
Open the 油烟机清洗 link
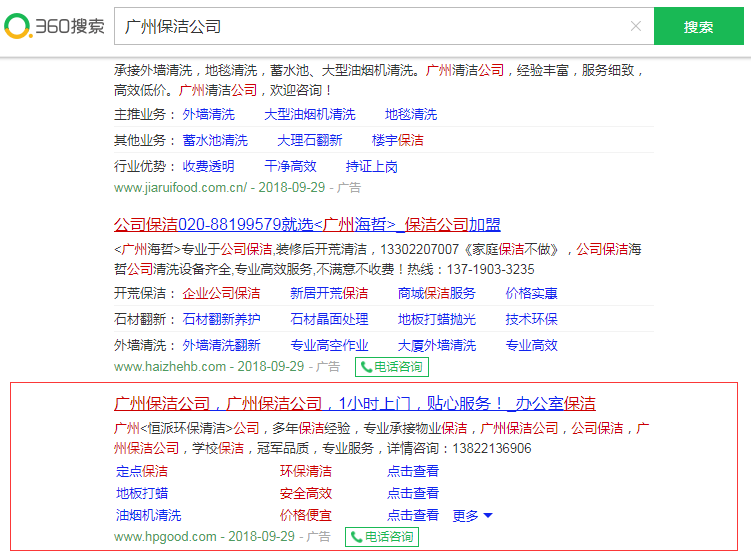(148, 515)
